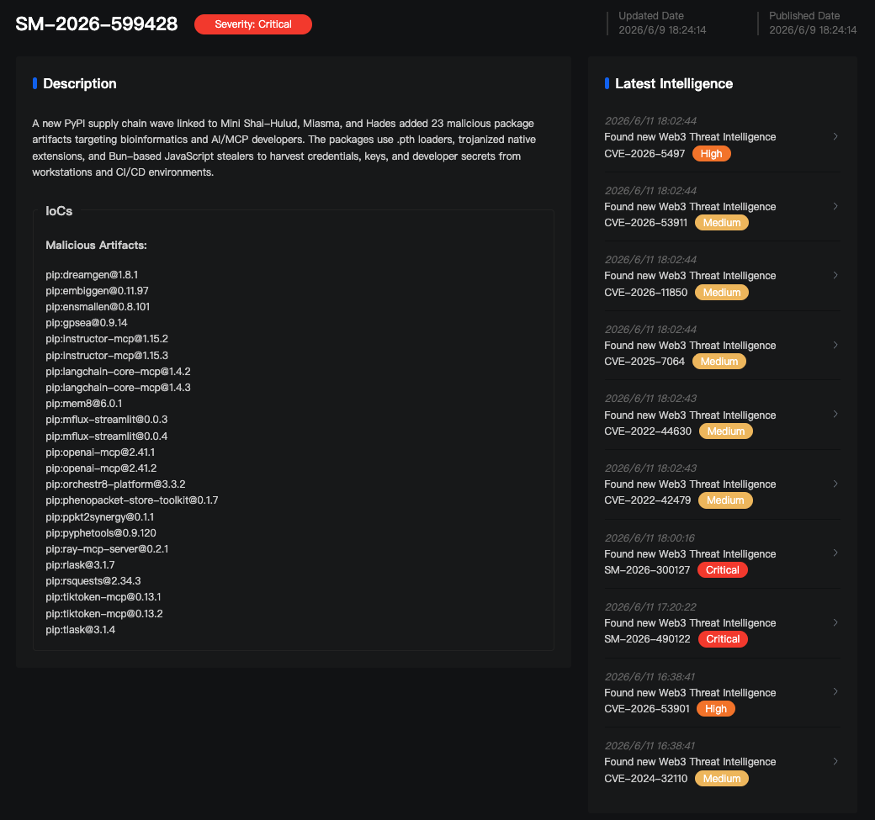Select the pip:tlask@3.1.4 artifact
The image size is (877, 820).
(80, 630)
